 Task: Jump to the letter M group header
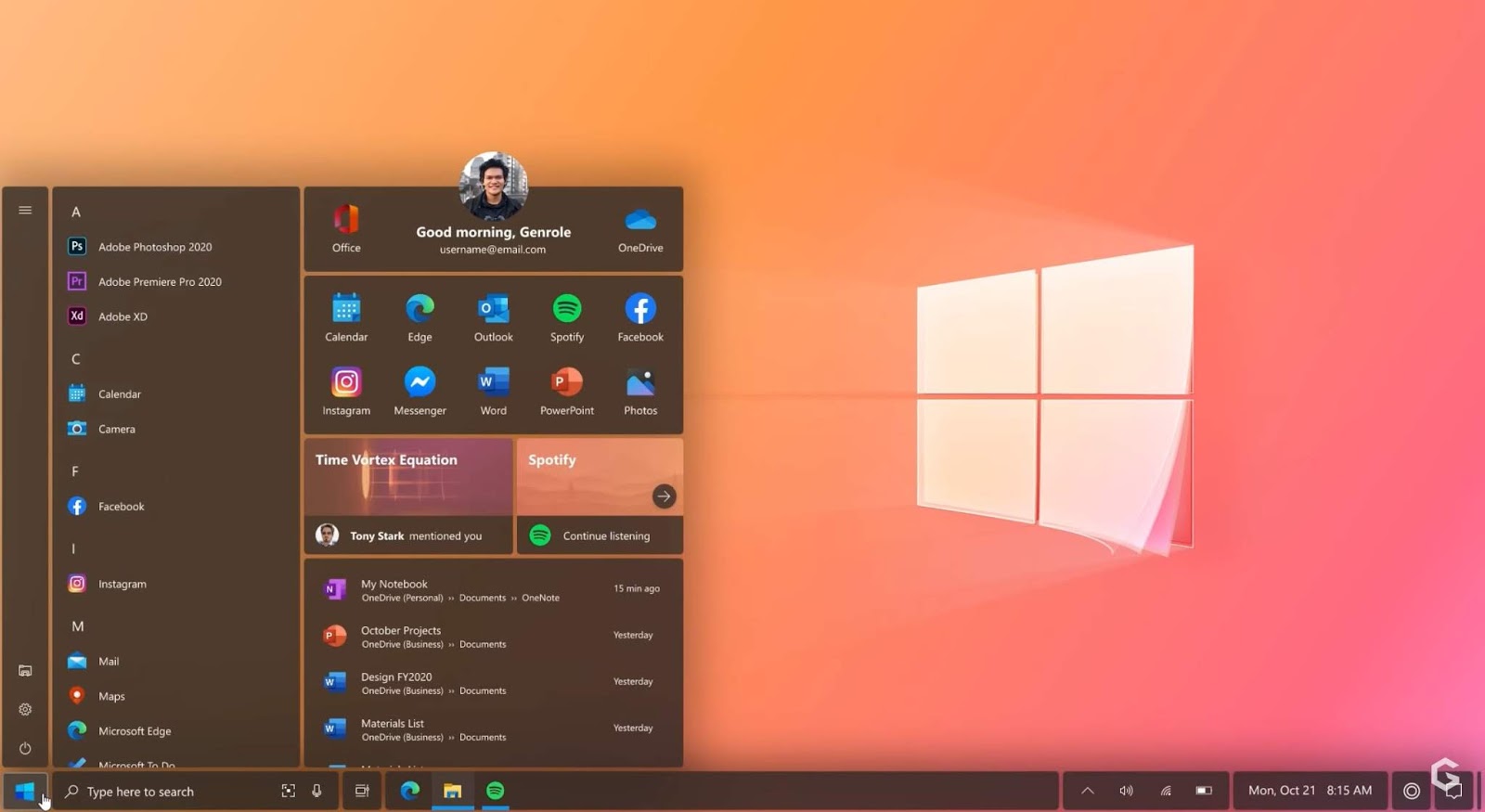point(78,626)
